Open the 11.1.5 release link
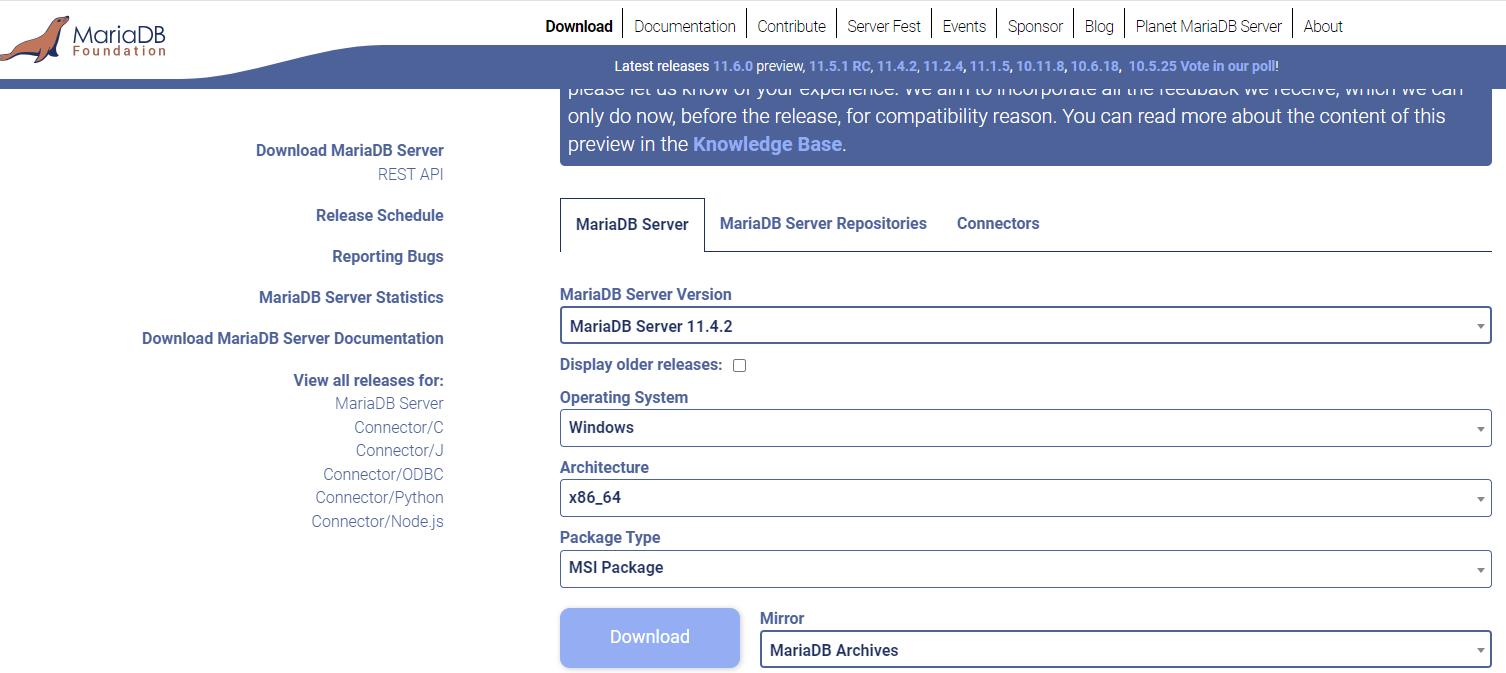The height and width of the screenshot is (673, 1506). pyautogui.click(x=989, y=66)
